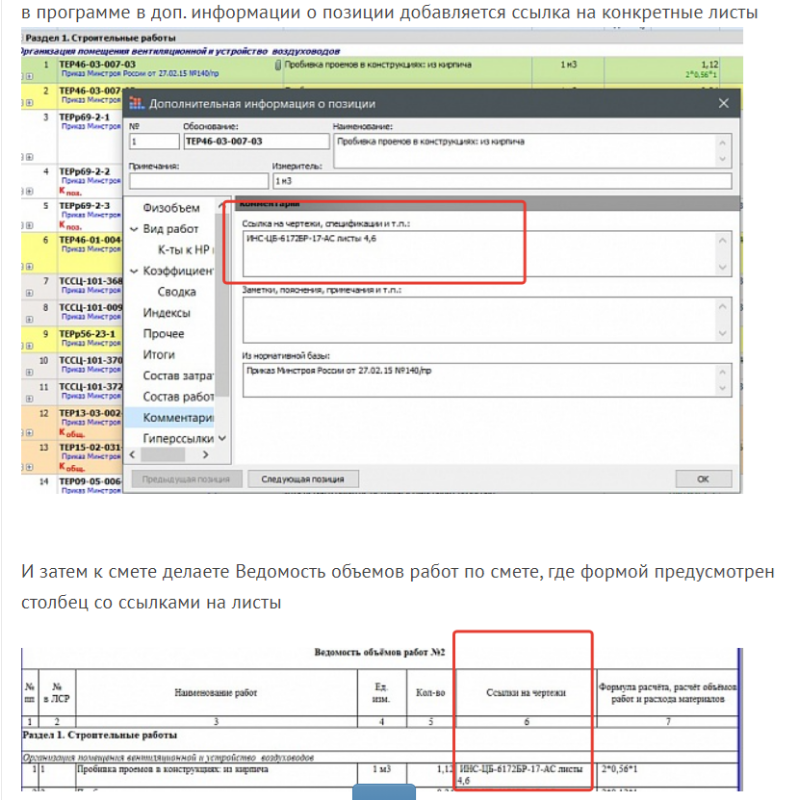The height and width of the screenshot is (800, 797).
Task: Click Кол-во column header in ведомость
Action: (431, 693)
